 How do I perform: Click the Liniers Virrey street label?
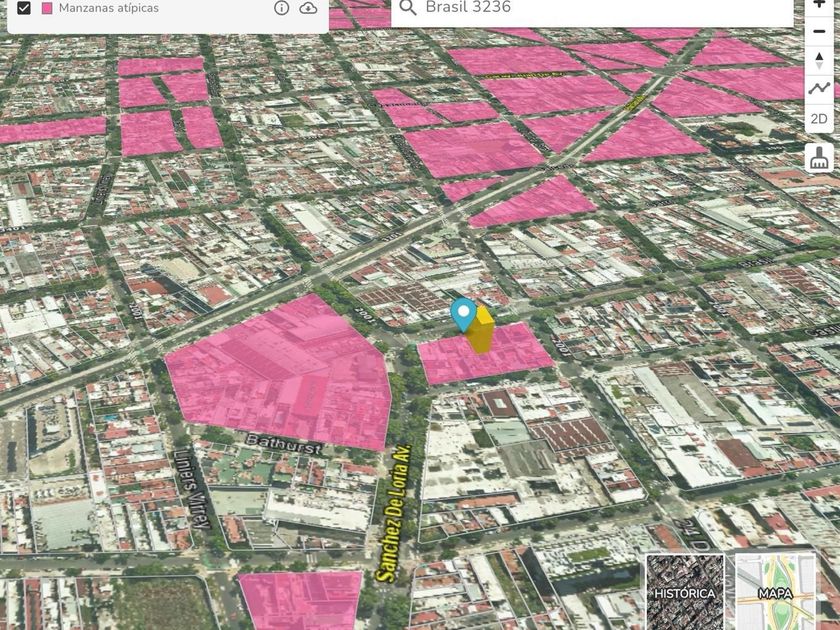(x=192, y=489)
